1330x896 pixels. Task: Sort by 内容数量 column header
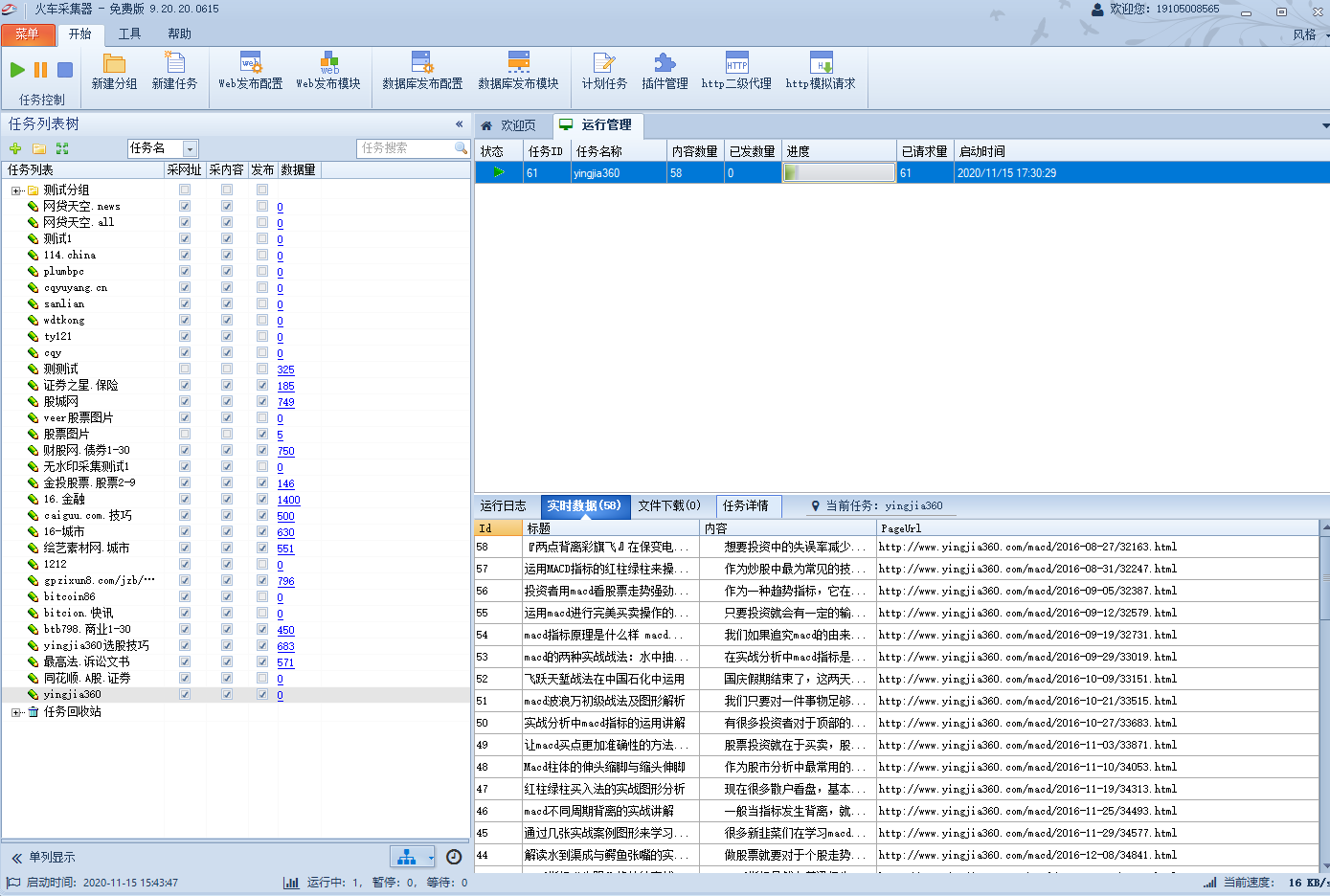pos(695,151)
